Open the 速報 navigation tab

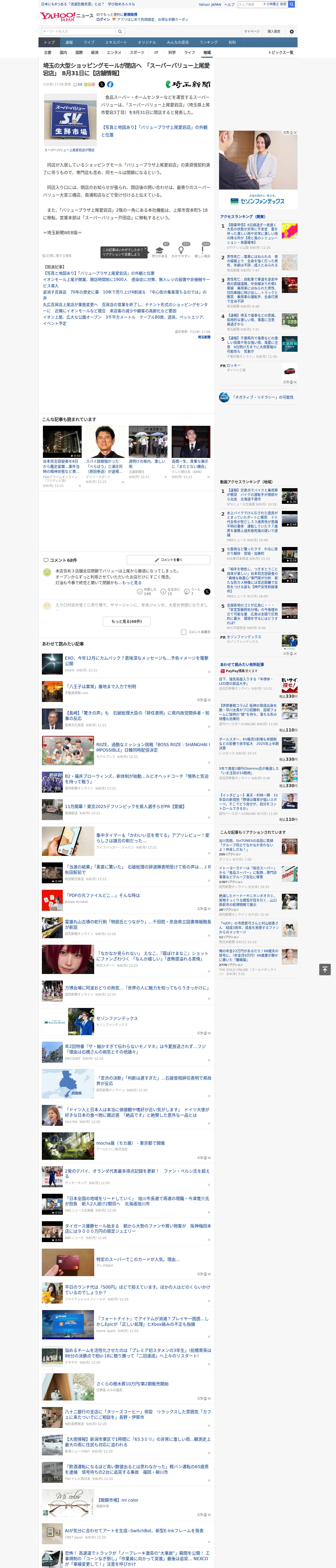point(69,42)
